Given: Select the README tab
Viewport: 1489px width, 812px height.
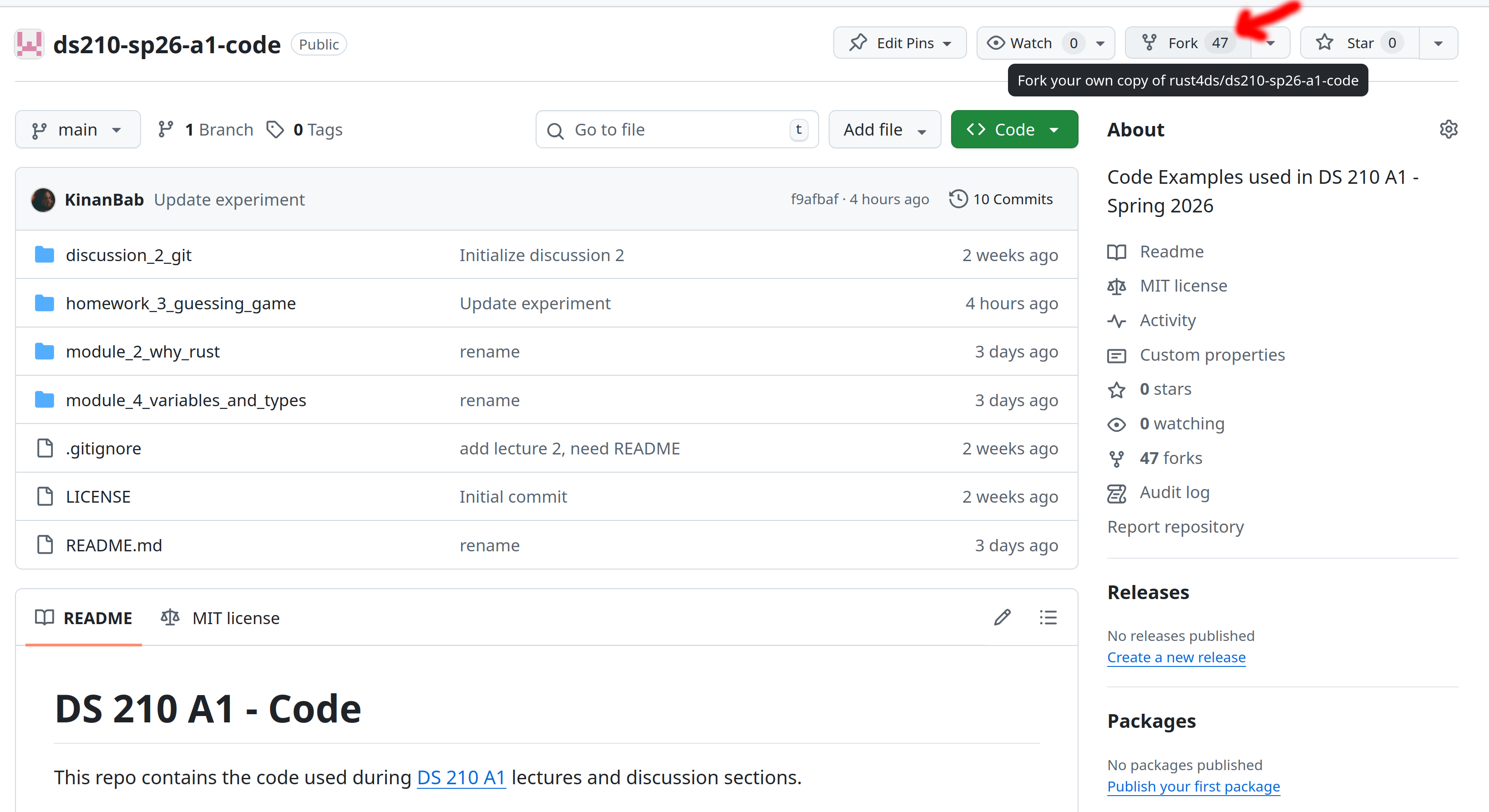Looking at the screenshot, I should tap(84, 618).
